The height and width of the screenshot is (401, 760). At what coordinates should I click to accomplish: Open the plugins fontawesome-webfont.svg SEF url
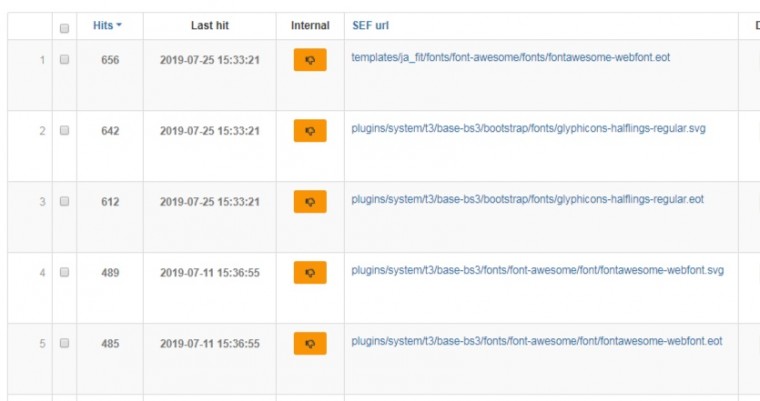coord(537,270)
